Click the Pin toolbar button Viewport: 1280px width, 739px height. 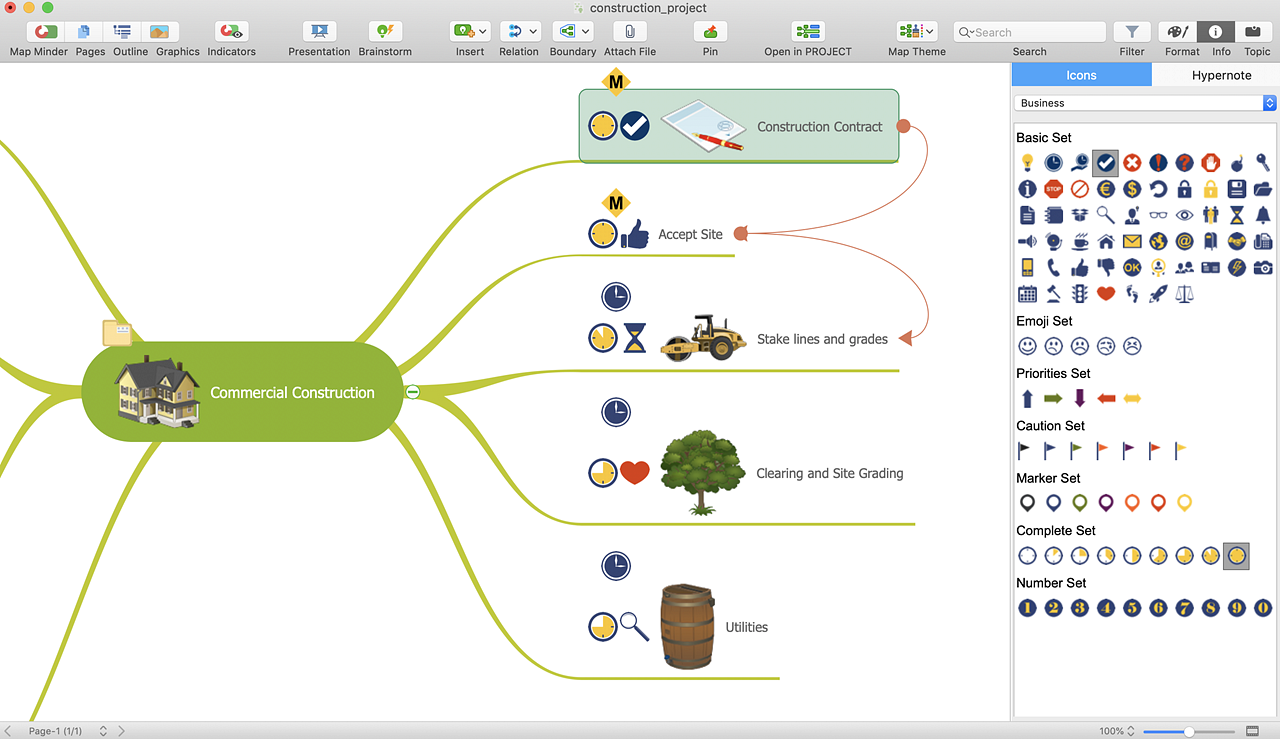[x=710, y=32]
